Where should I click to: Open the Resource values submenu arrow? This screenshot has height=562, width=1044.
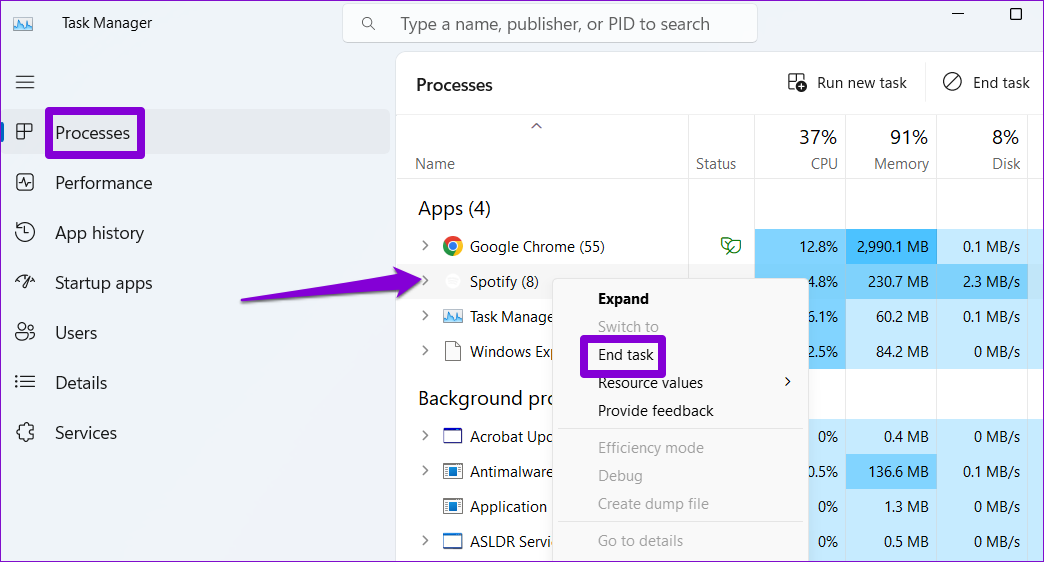[788, 382]
